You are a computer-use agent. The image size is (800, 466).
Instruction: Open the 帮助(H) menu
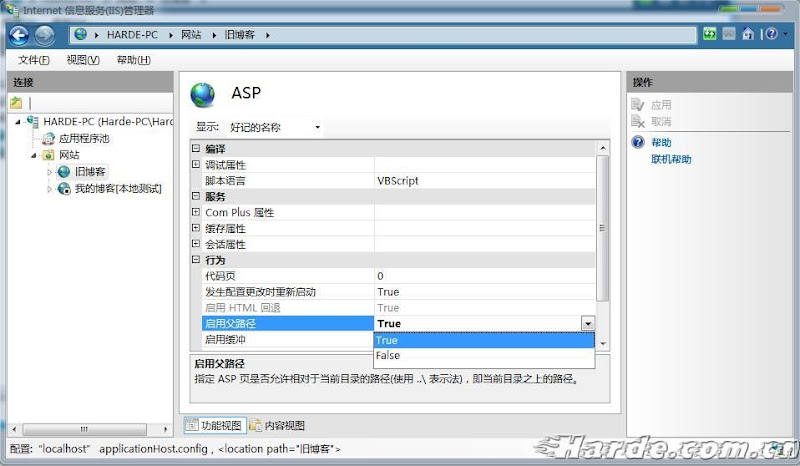134,60
